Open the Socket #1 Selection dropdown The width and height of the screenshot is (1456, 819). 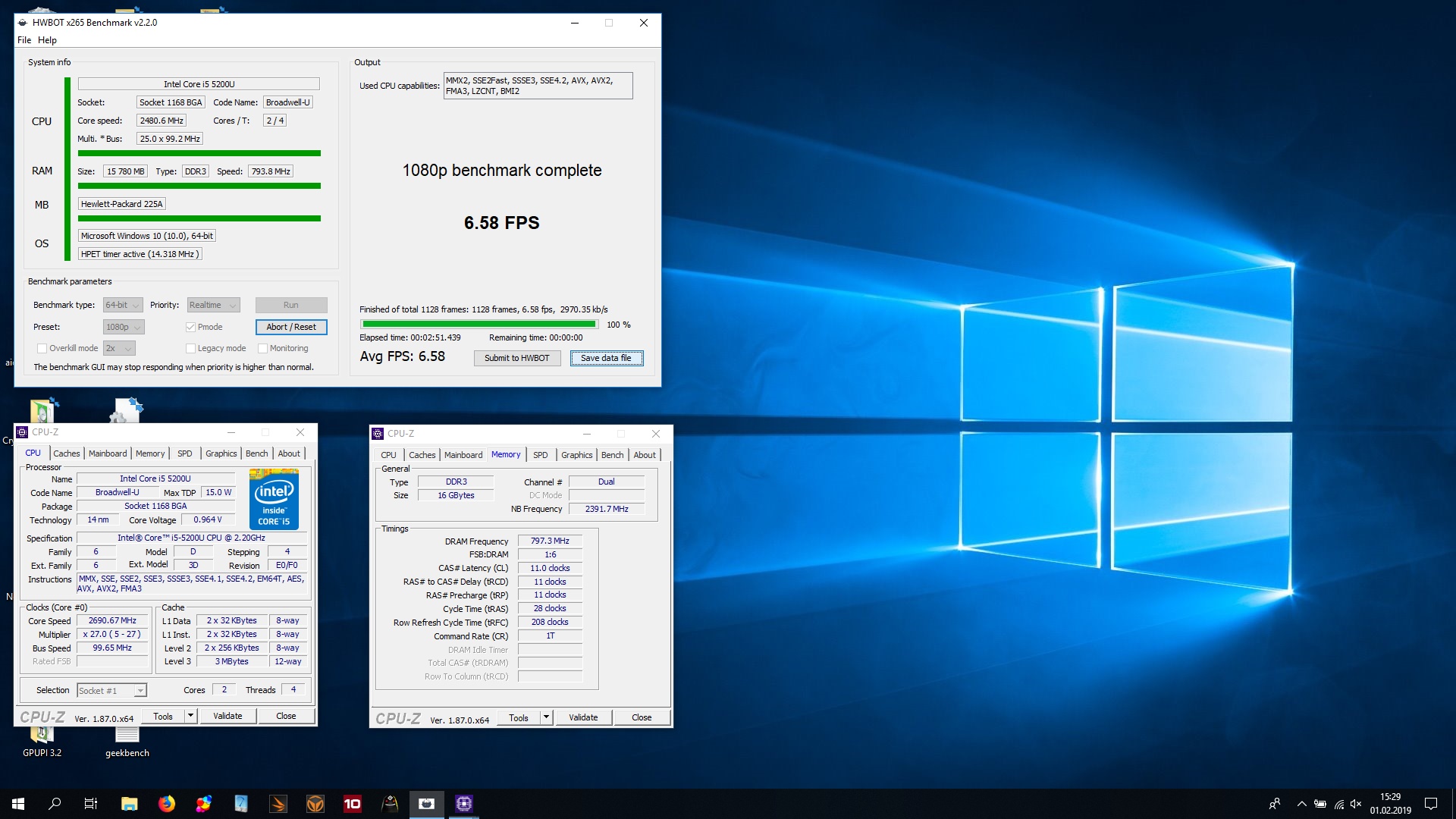click(x=111, y=690)
